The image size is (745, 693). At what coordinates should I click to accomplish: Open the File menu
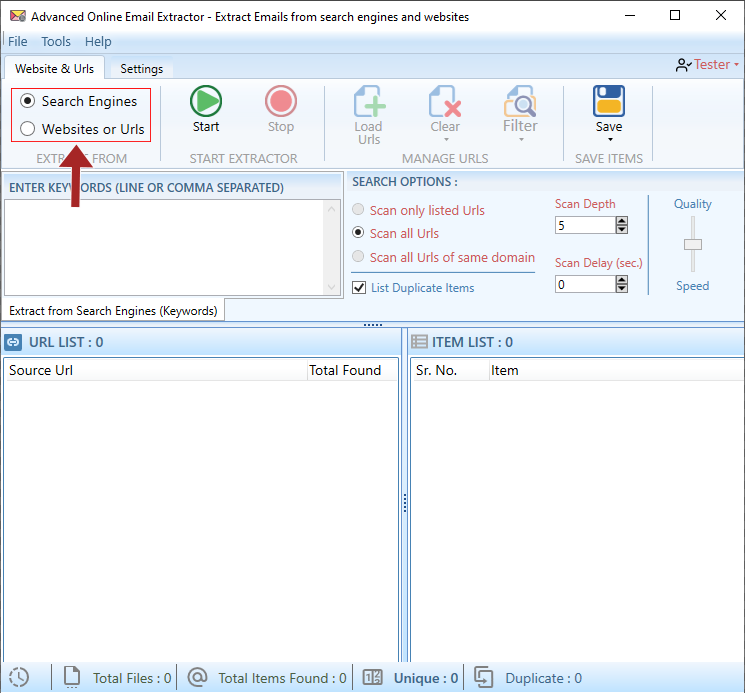(x=18, y=42)
